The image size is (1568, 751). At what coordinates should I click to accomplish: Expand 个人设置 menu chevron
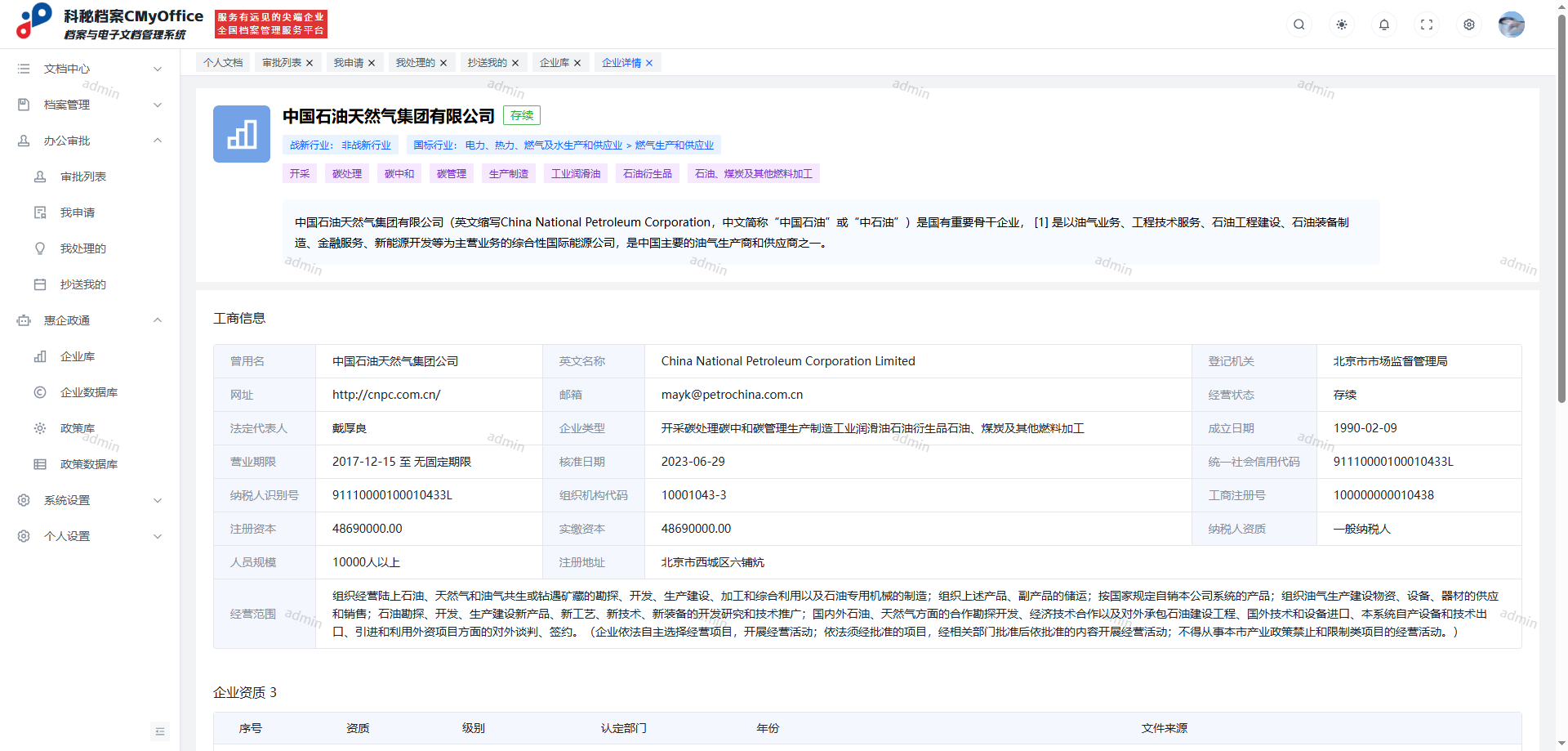(158, 536)
